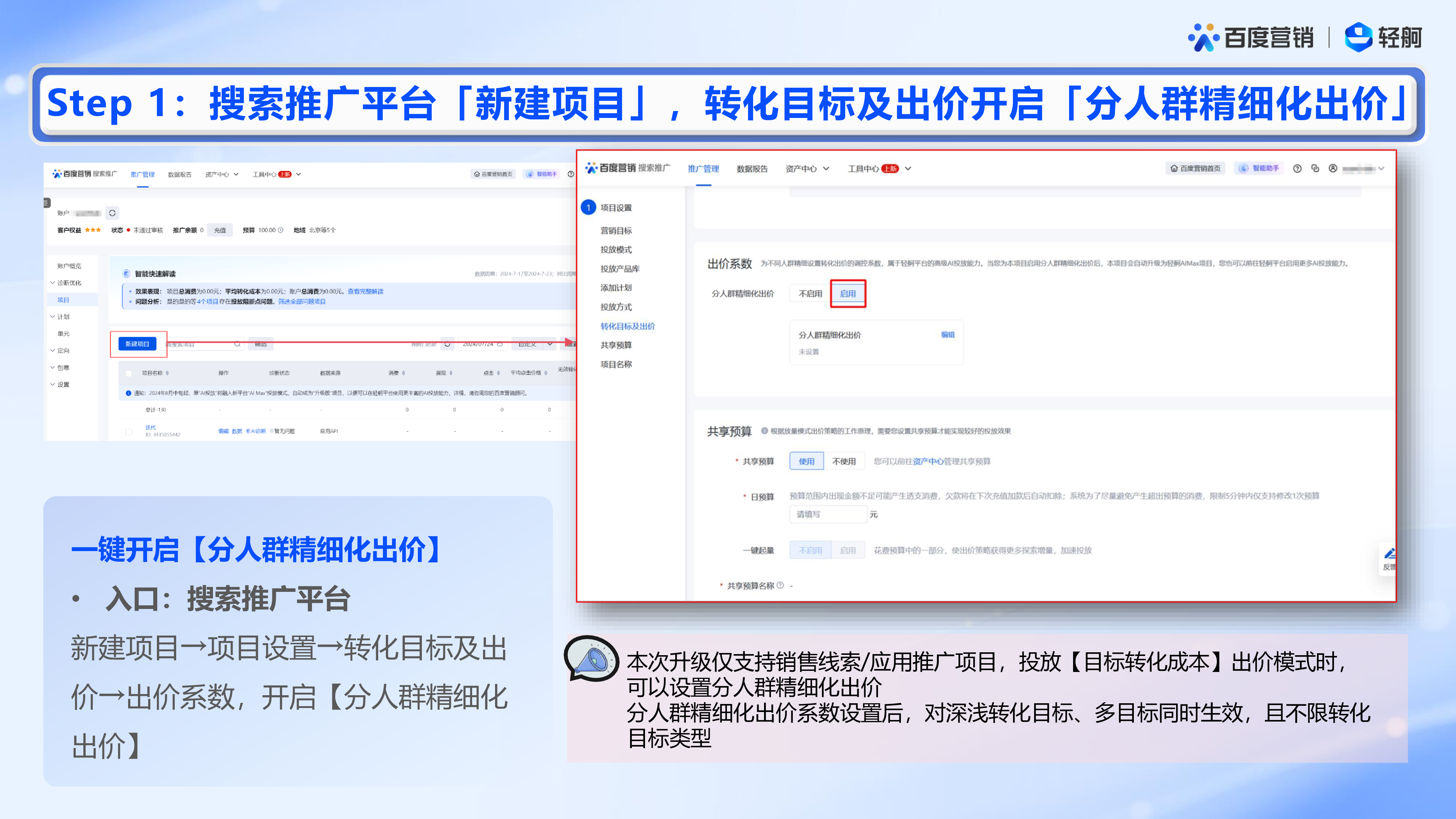
Task: Switch to 数据报告 tab in right window
Action: (x=752, y=169)
